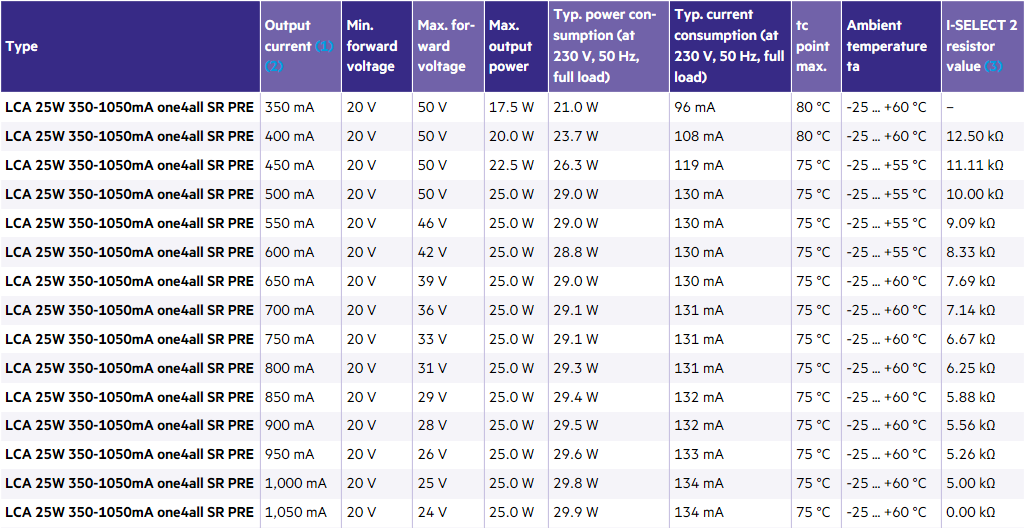The height and width of the screenshot is (528, 1027).
Task: Select the 650 mA output current cell
Action: click(x=301, y=281)
